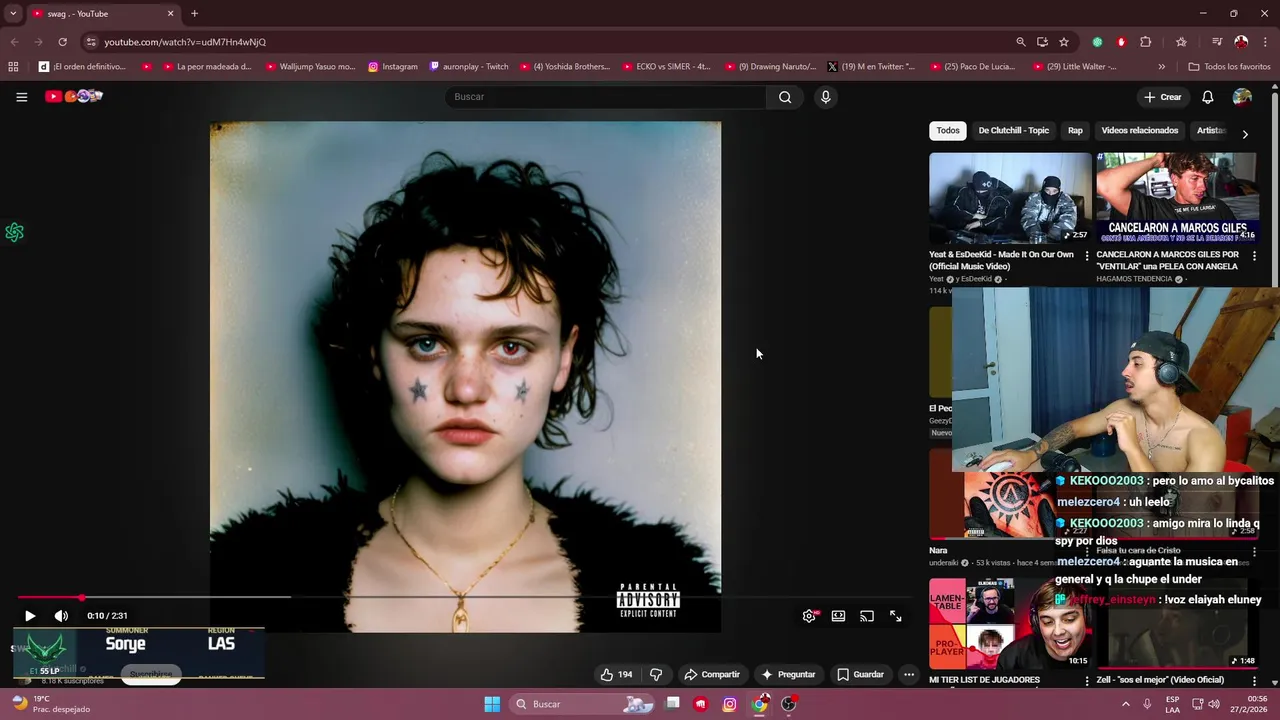Open more actions ellipsis below video
Image resolution: width=1280 pixels, height=720 pixels.
(x=909, y=674)
